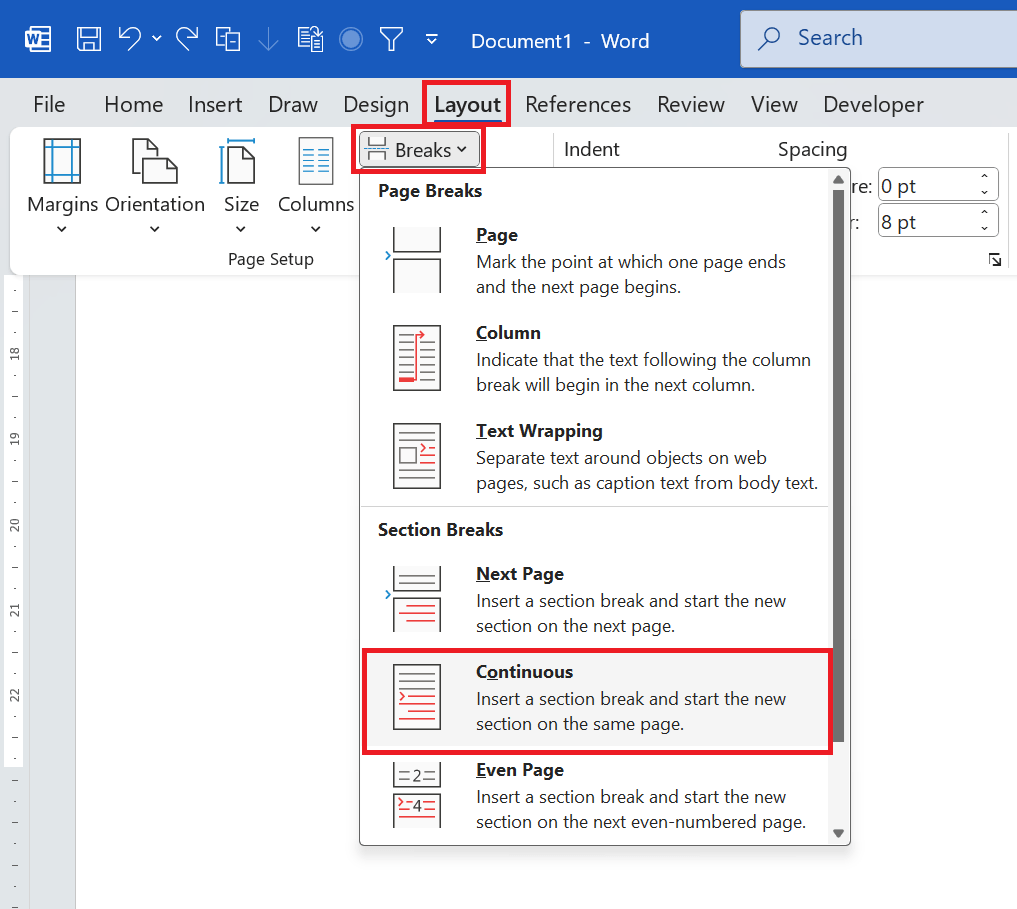This screenshot has height=909, width=1017.
Task: Decrease the 0 pt spacing value
Action: [x=985, y=193]
